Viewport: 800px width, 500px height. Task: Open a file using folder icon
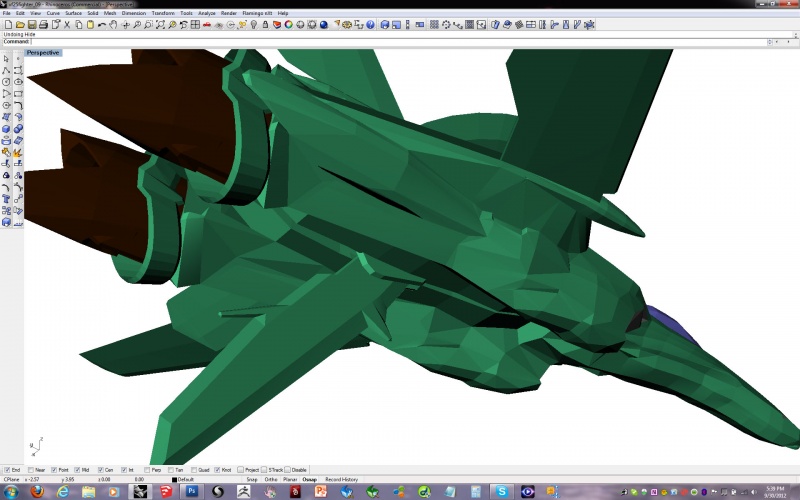pos(20,24)
